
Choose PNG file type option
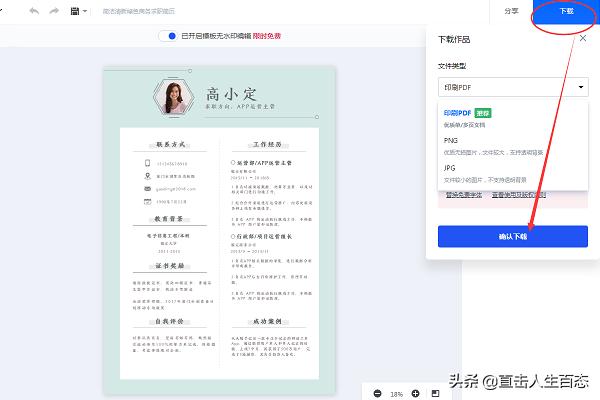513,146
